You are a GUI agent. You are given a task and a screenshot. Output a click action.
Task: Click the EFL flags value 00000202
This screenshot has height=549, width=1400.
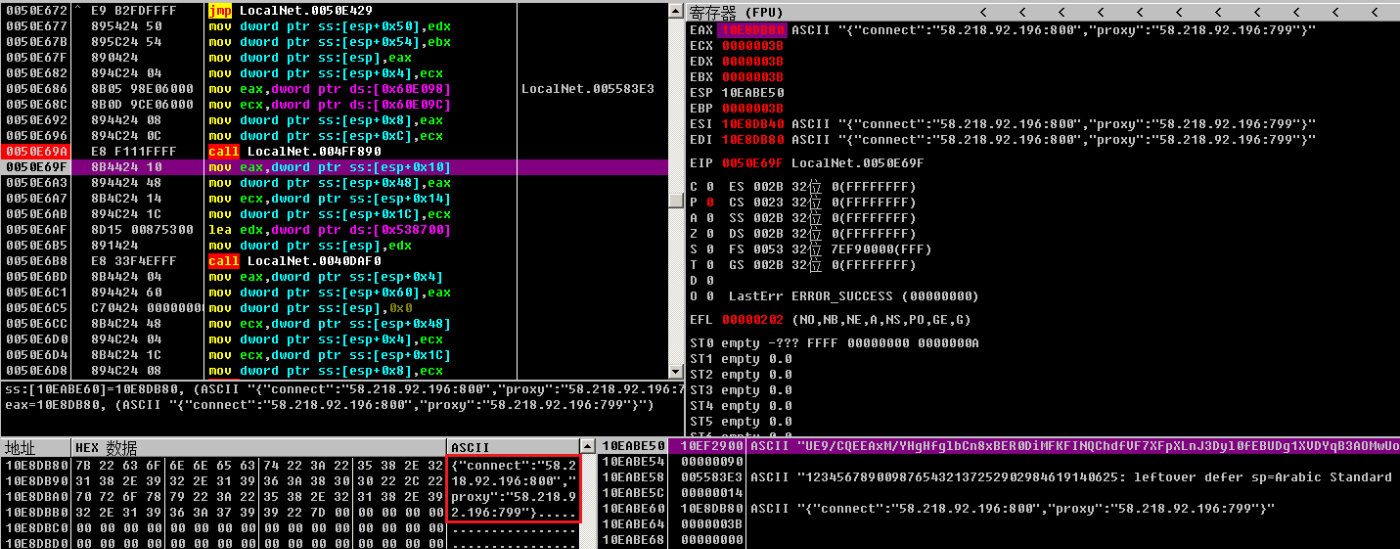point(752,320)
